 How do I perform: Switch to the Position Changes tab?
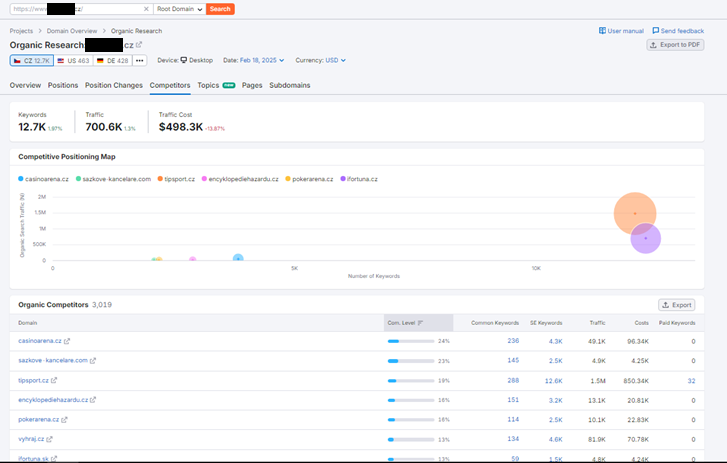pos(114,85)
